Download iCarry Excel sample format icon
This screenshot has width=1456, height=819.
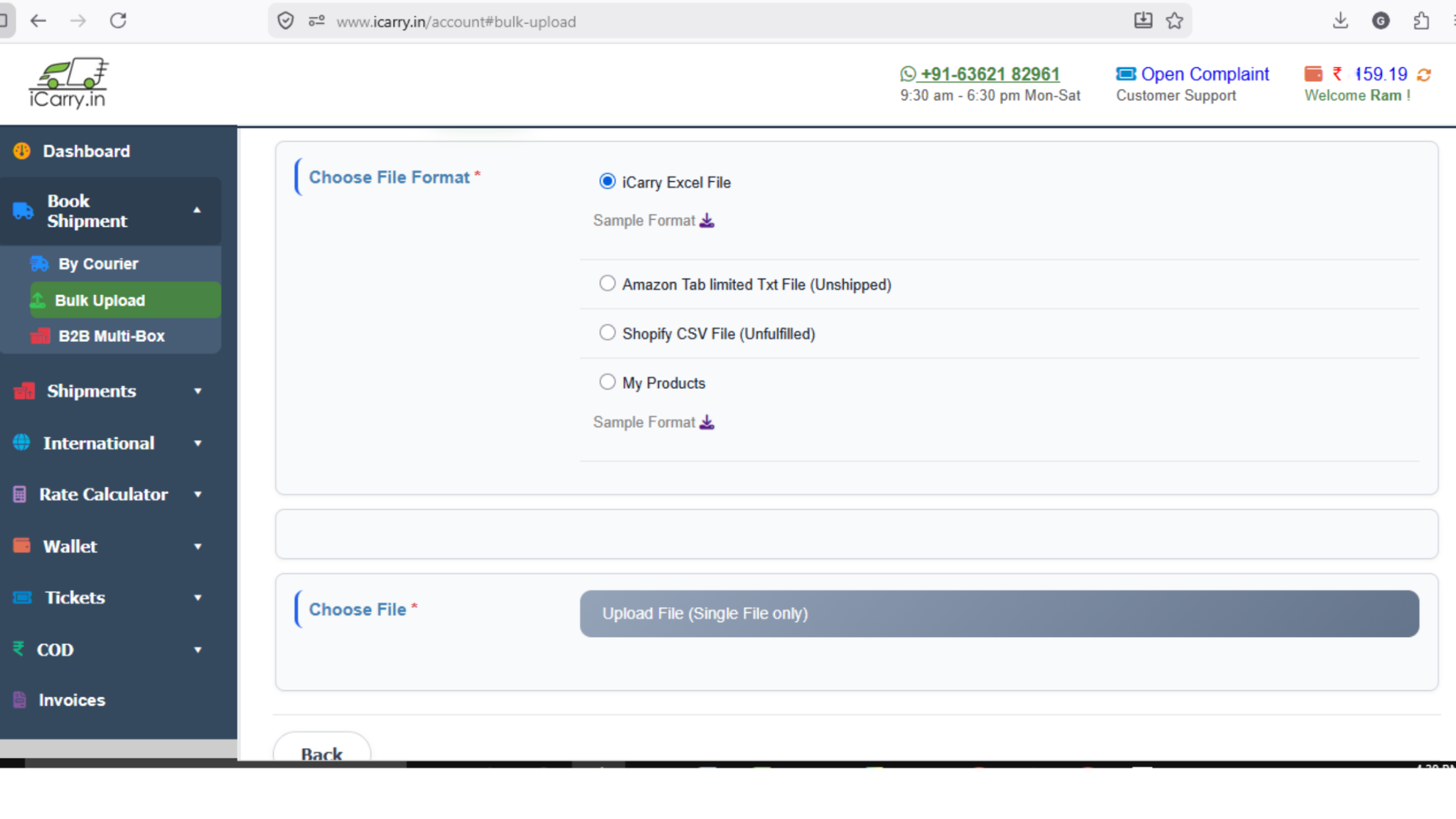point(707,220)
